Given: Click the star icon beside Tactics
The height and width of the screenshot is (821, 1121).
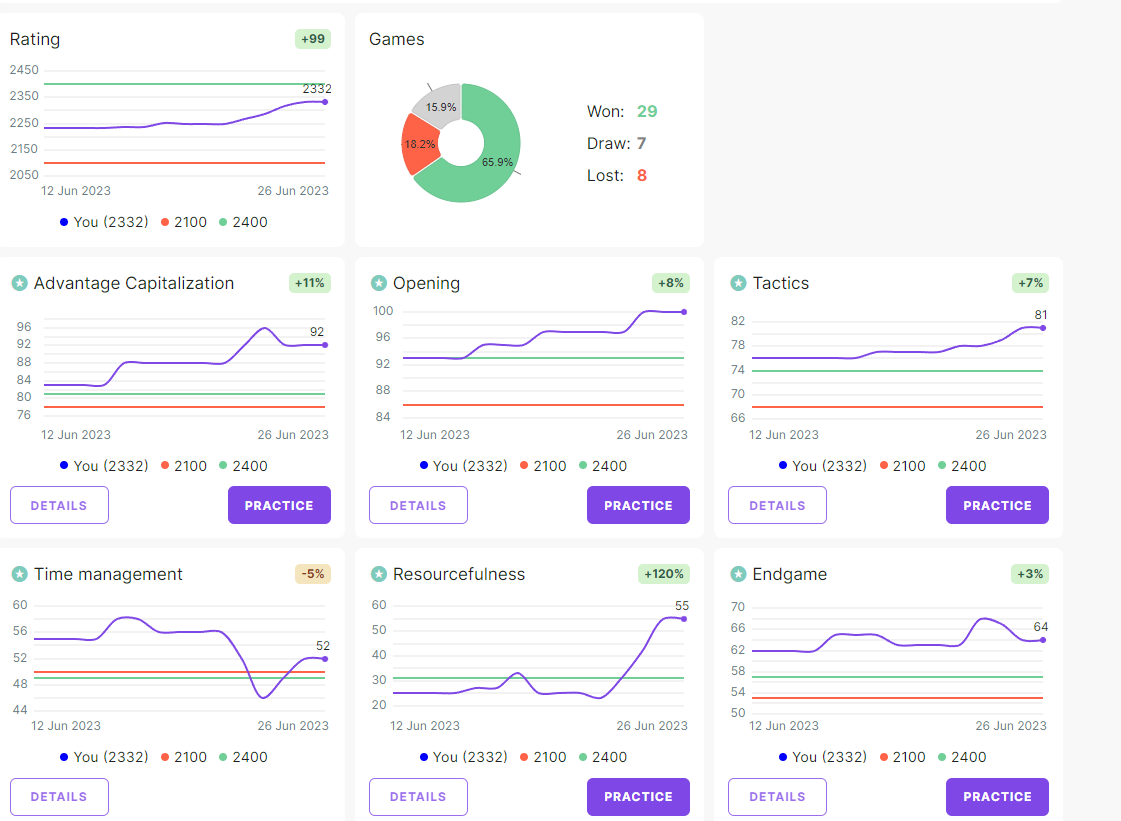Looking at the screenshot, I should coord(738,283).
